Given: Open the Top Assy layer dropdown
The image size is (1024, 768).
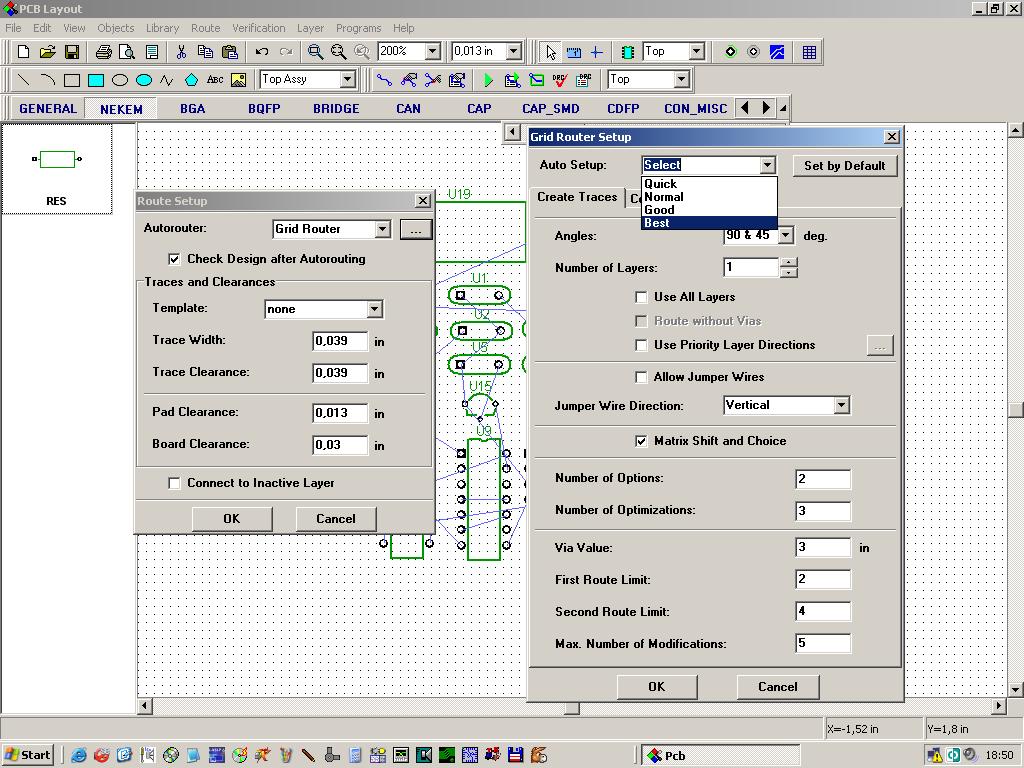Looking at the screenshot, I should point(347,80).
